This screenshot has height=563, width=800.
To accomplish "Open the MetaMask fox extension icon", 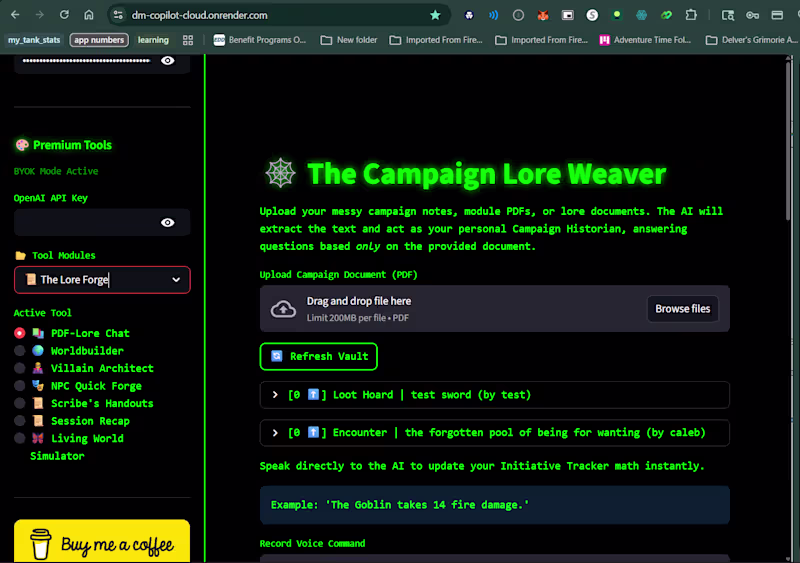I will [x=543, y=15].
